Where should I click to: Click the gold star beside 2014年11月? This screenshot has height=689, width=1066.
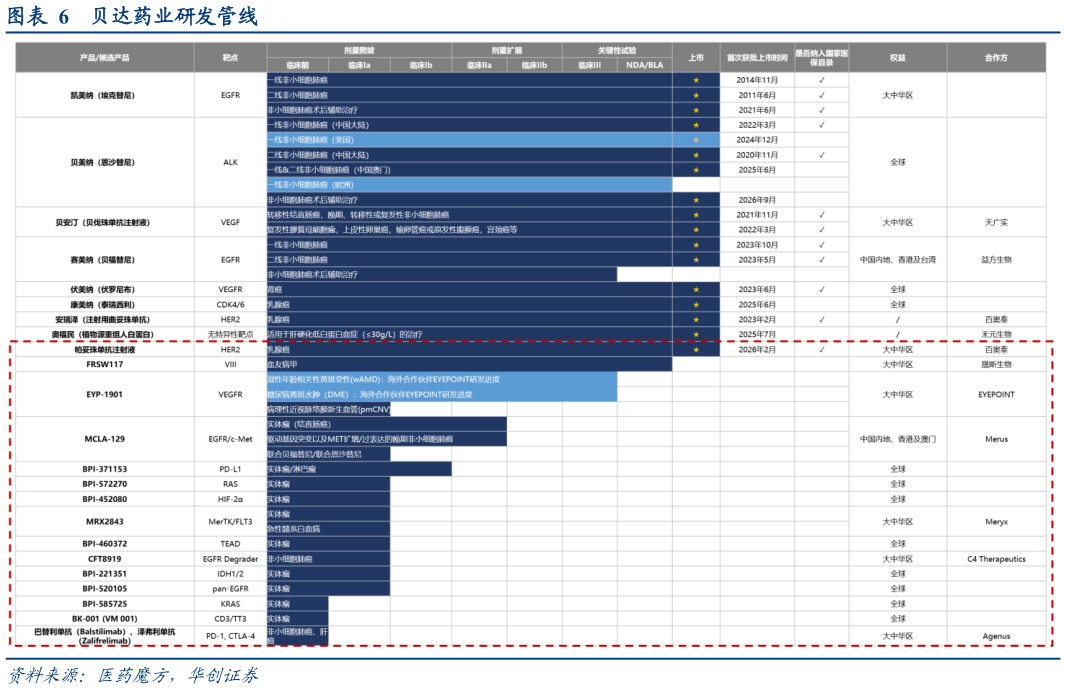[695, 80]
